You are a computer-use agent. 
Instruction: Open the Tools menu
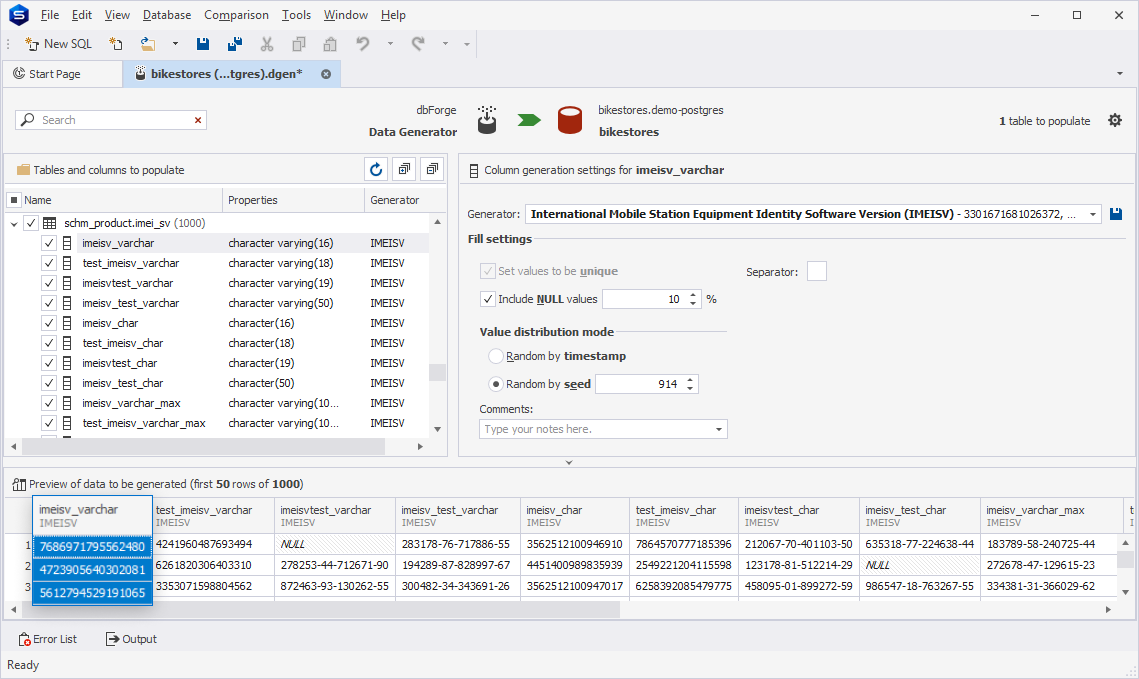[296, 15]
